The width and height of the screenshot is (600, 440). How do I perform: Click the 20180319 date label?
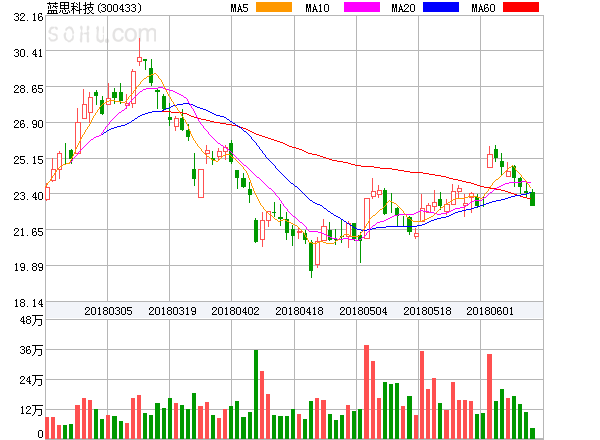172,311
